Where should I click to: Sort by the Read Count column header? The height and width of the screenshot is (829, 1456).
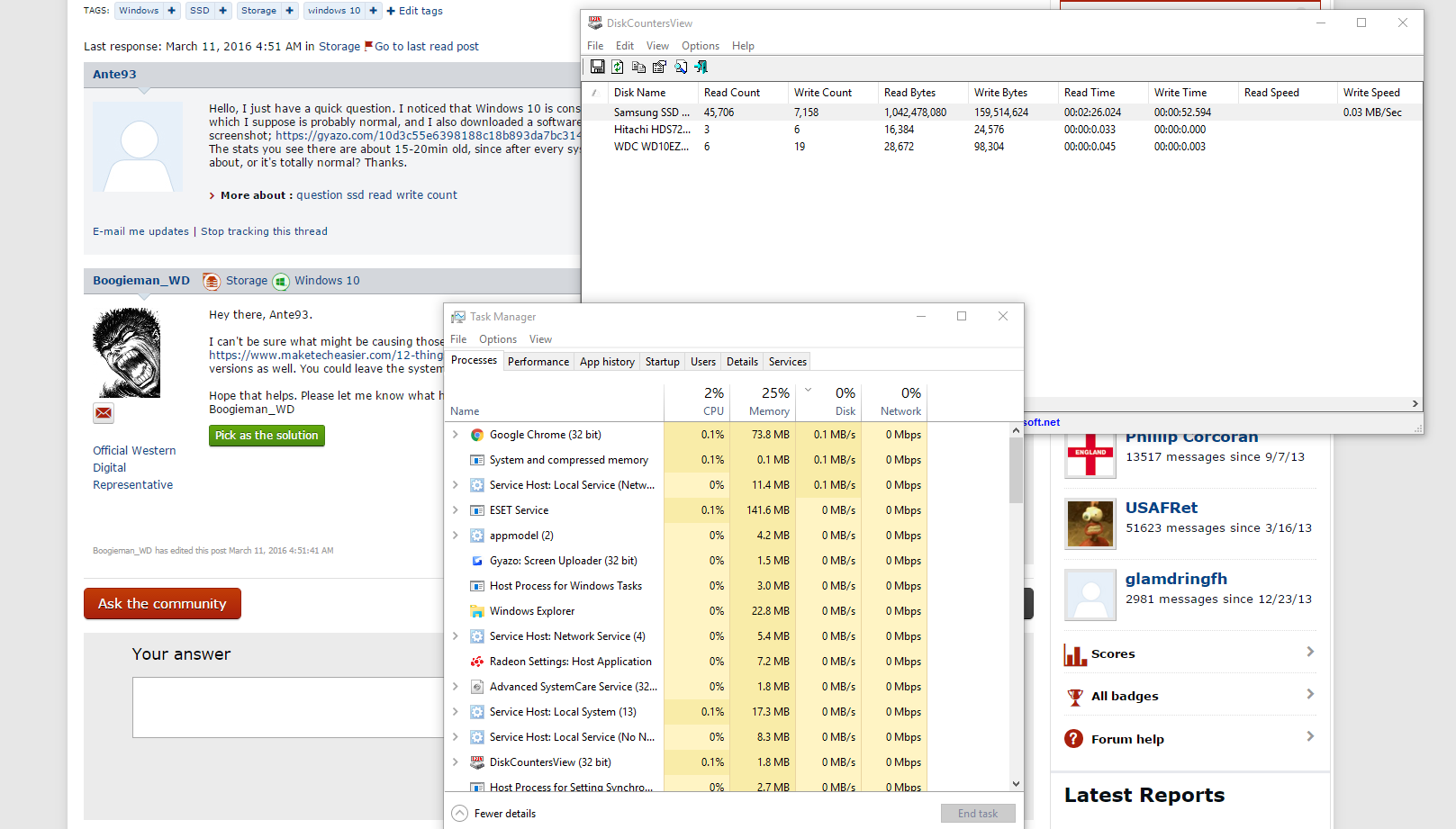coord(743,93)
